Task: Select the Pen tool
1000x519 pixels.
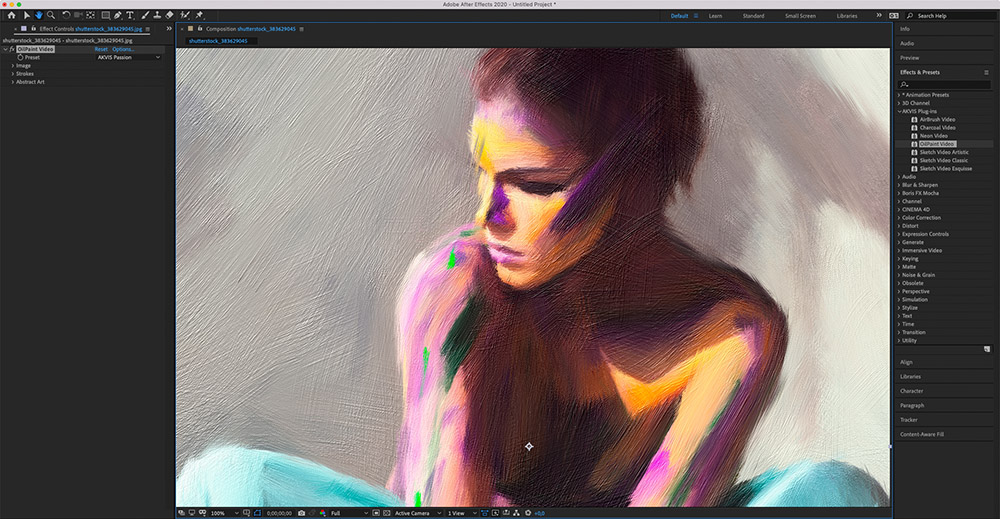Action: pyautogui.click(x=118, y=16)
